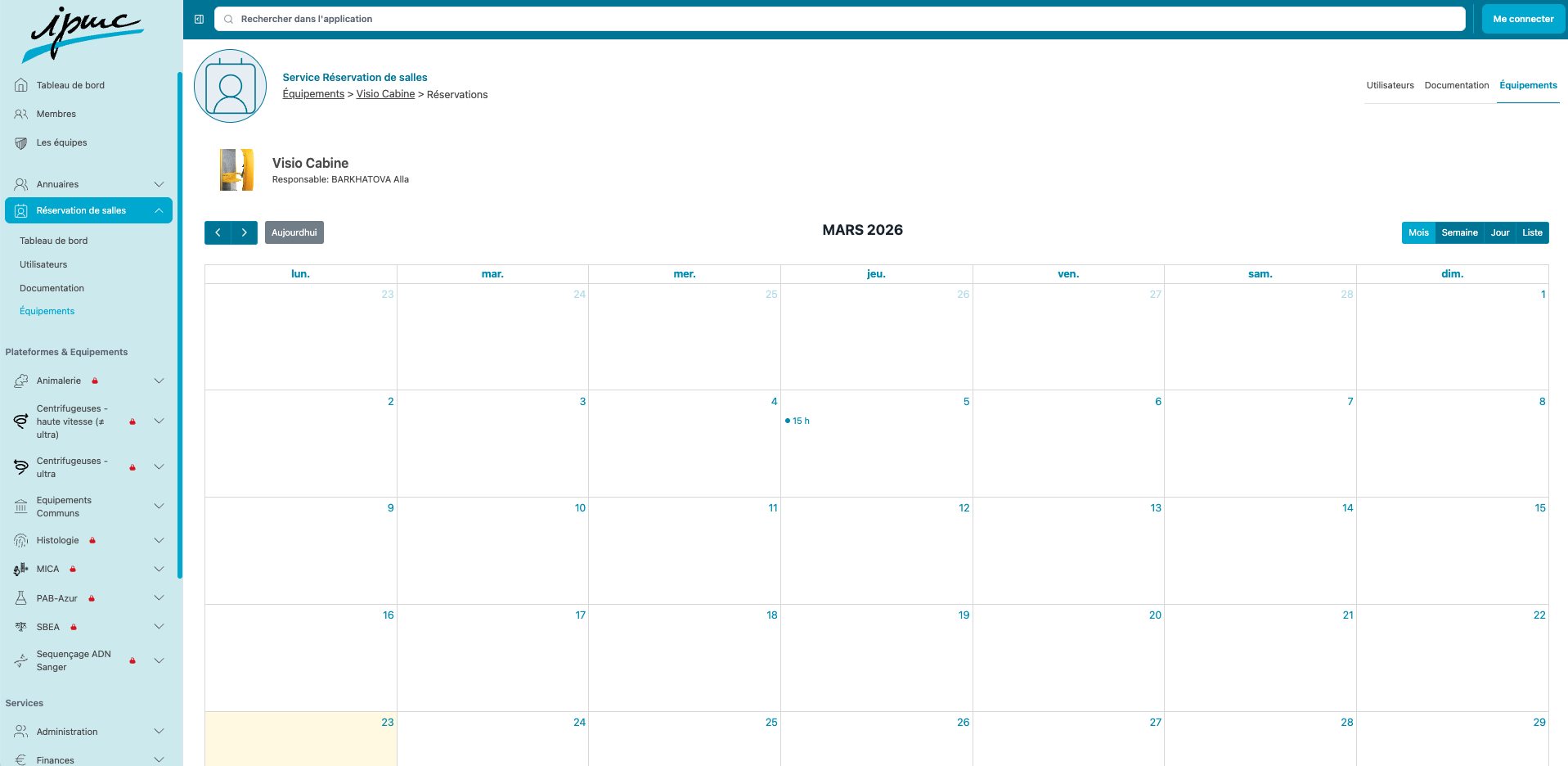Expand the MICA section chevron

coord(159,569)
